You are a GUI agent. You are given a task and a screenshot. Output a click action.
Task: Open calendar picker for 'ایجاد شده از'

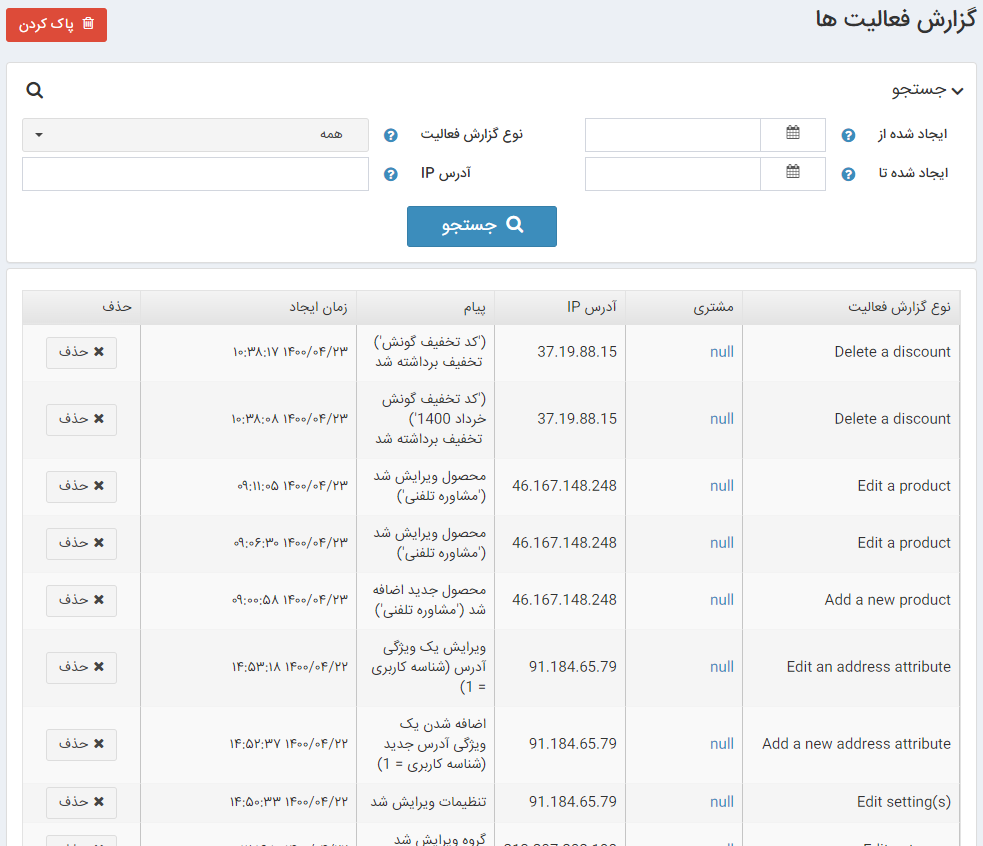[793, 134]
